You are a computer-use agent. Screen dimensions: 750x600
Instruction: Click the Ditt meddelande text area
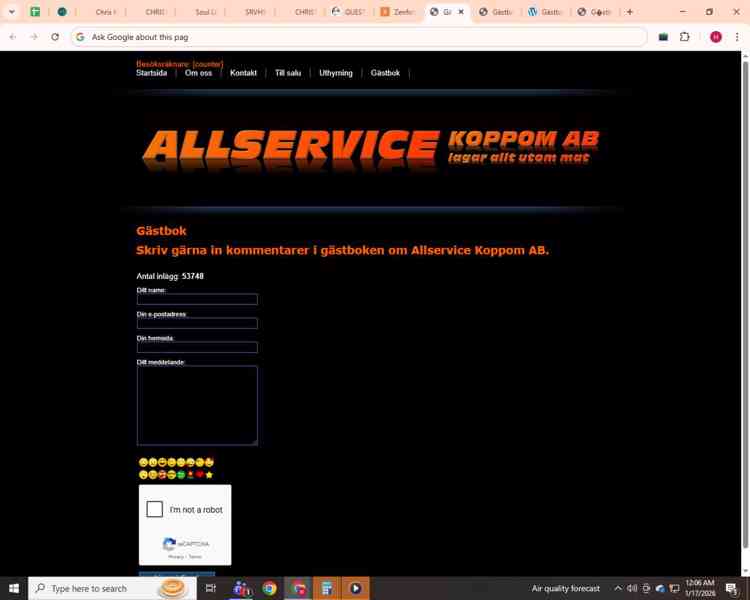point(197,405)
